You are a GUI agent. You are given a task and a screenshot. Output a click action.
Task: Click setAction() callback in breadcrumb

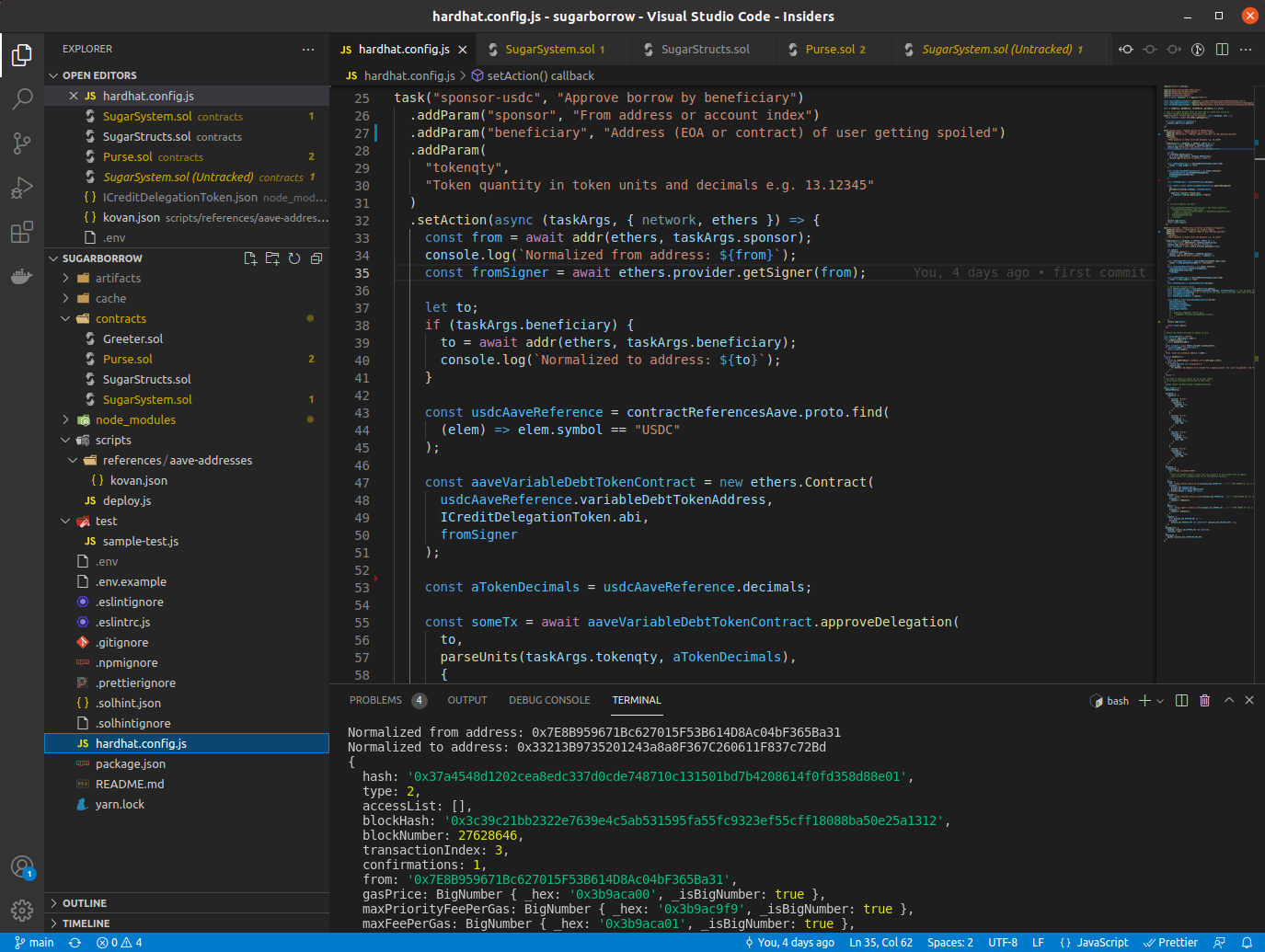coord(540,76)
